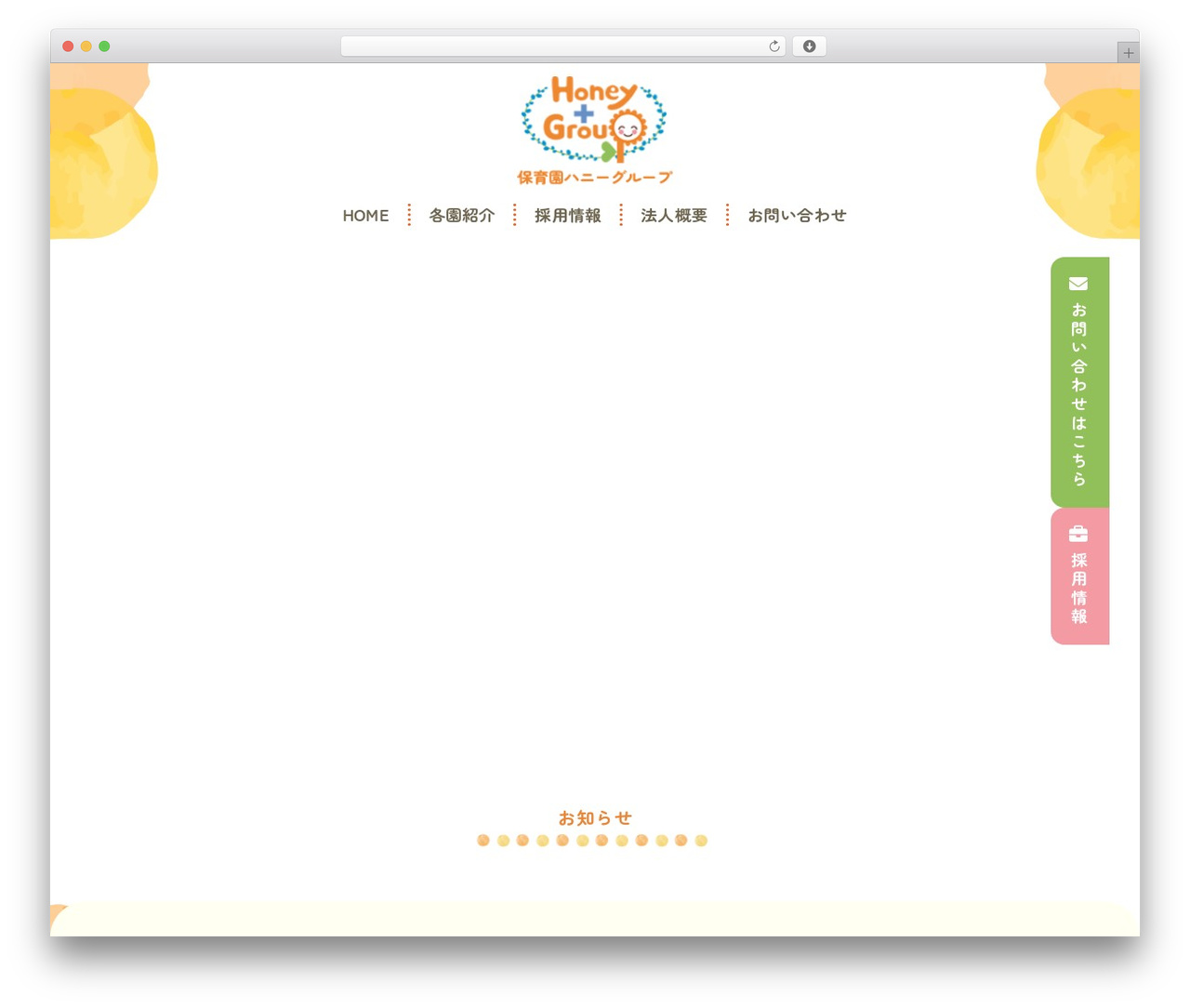Click the briefcase icon on pink tab
This screenshot has width=1190, height=1008.
(x=1078, y=534)
